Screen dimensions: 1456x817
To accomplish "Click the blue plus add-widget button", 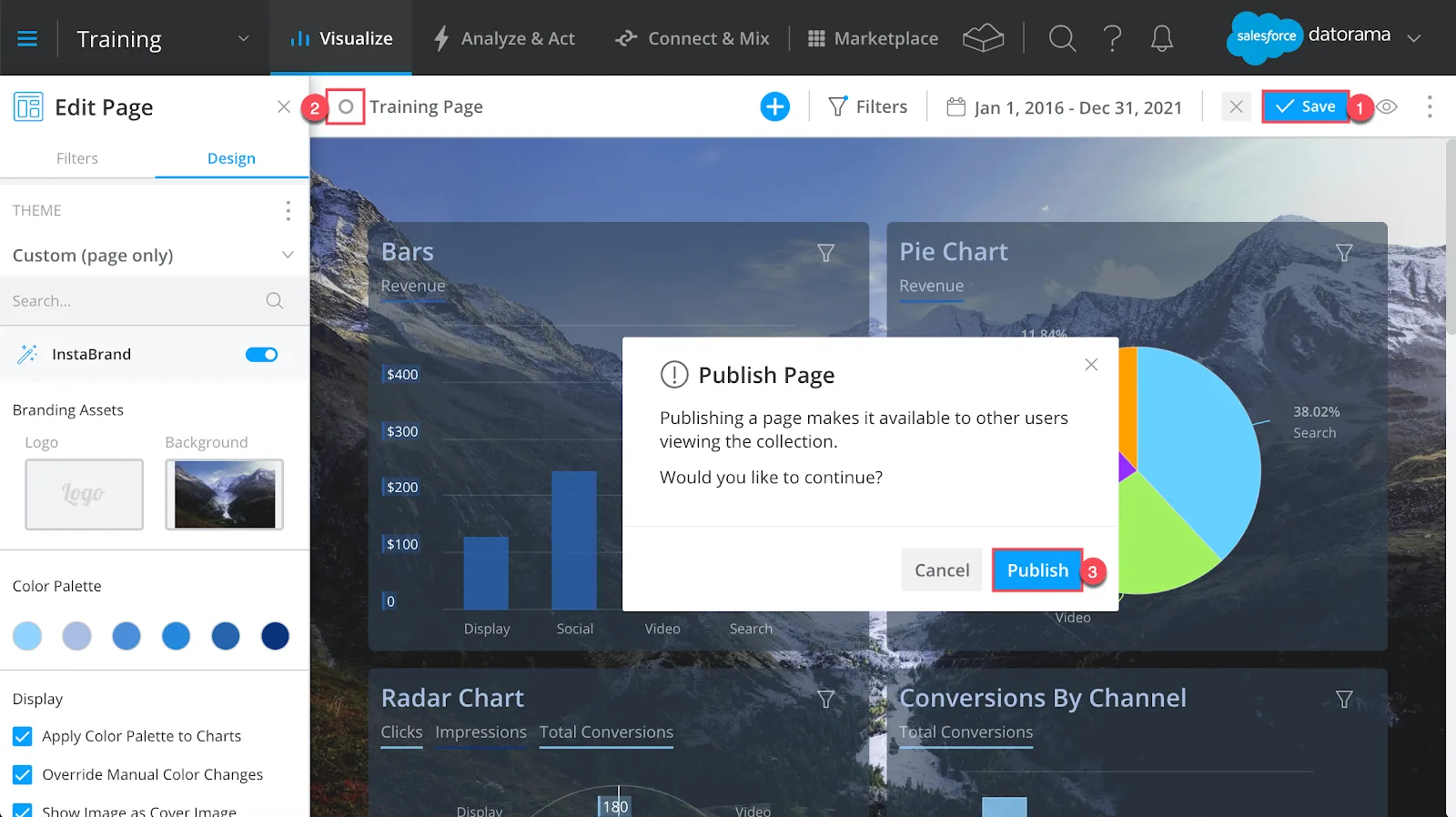I will [775, 107].
